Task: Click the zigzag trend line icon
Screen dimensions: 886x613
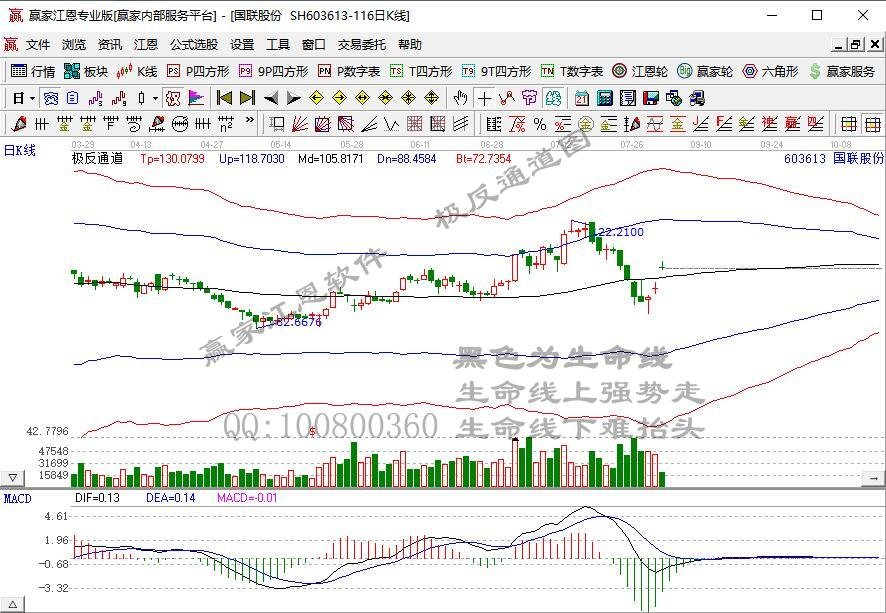Action: 506,99
